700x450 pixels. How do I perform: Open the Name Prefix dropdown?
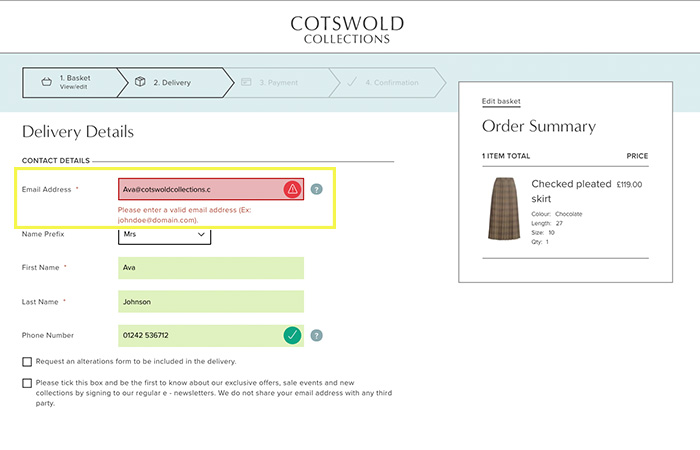click(164, 235)
